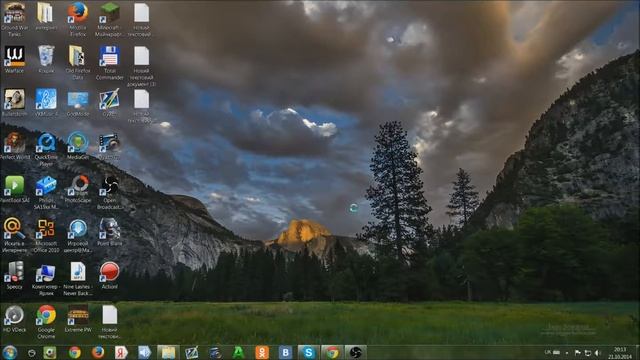Select the Old Firefox Data folder
The height and width of the screenshot is (360, 640).
(x=78, y=62)
